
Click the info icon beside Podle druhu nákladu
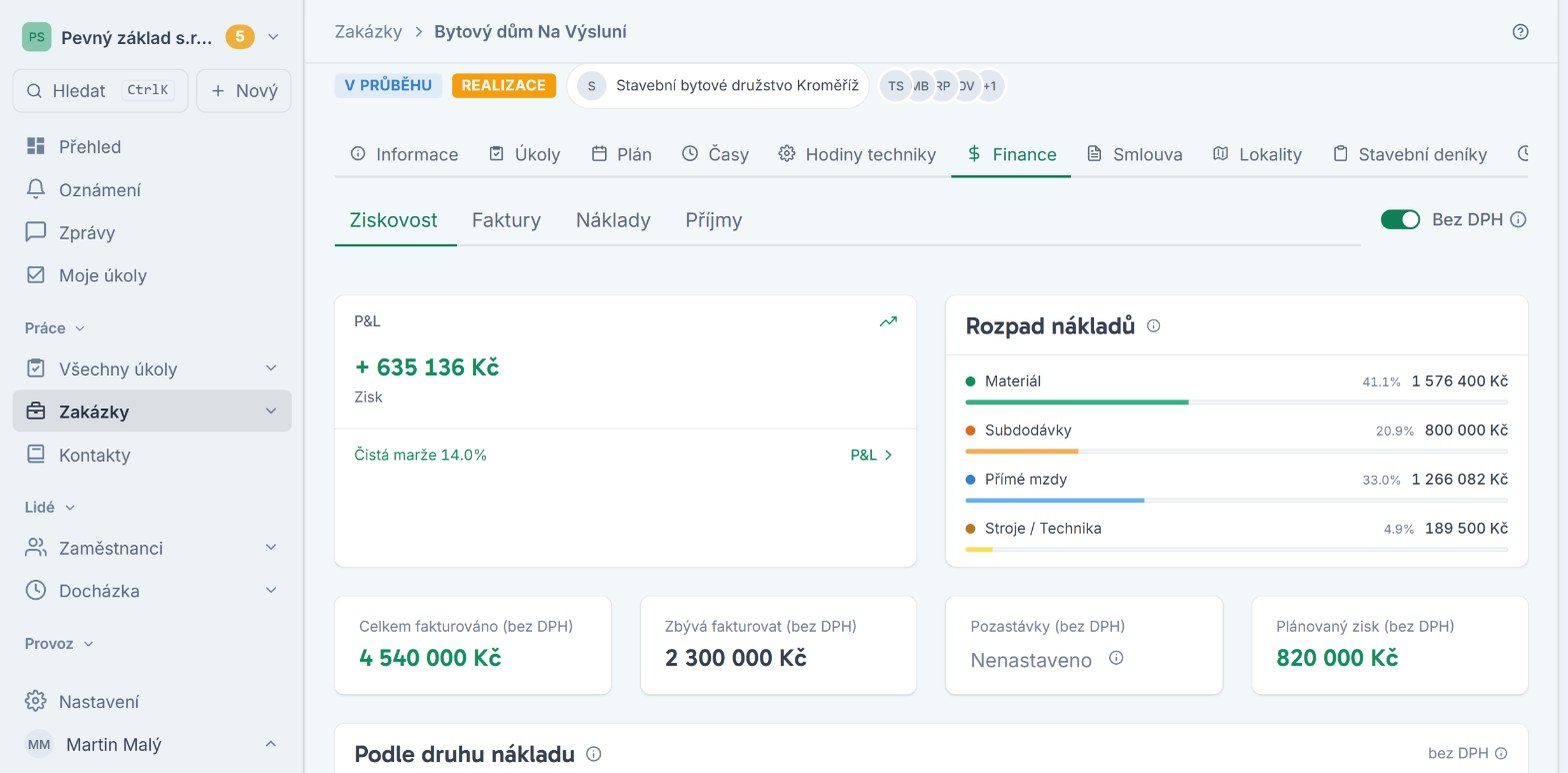click(x=593, y=754)
